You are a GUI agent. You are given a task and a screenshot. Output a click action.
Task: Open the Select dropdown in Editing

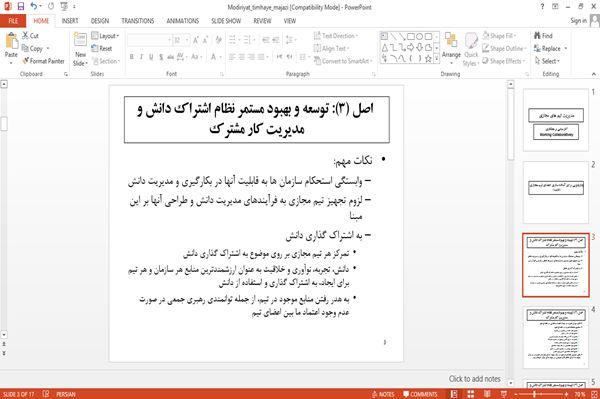click(x=548, y=61)
